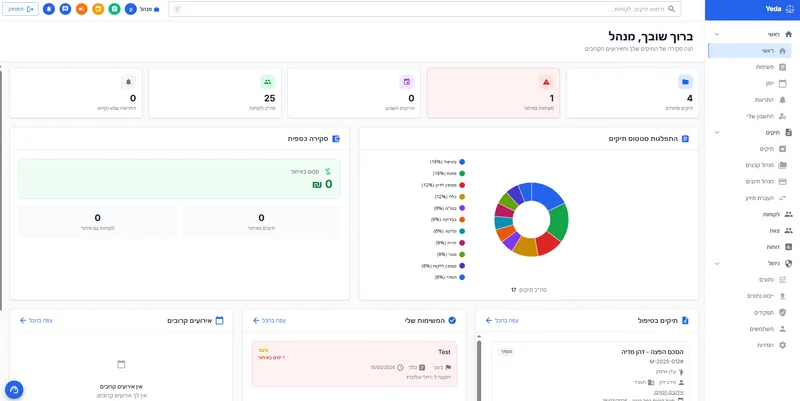
Task: Go to יומן in the sidebar
Action: pos(768,83)
